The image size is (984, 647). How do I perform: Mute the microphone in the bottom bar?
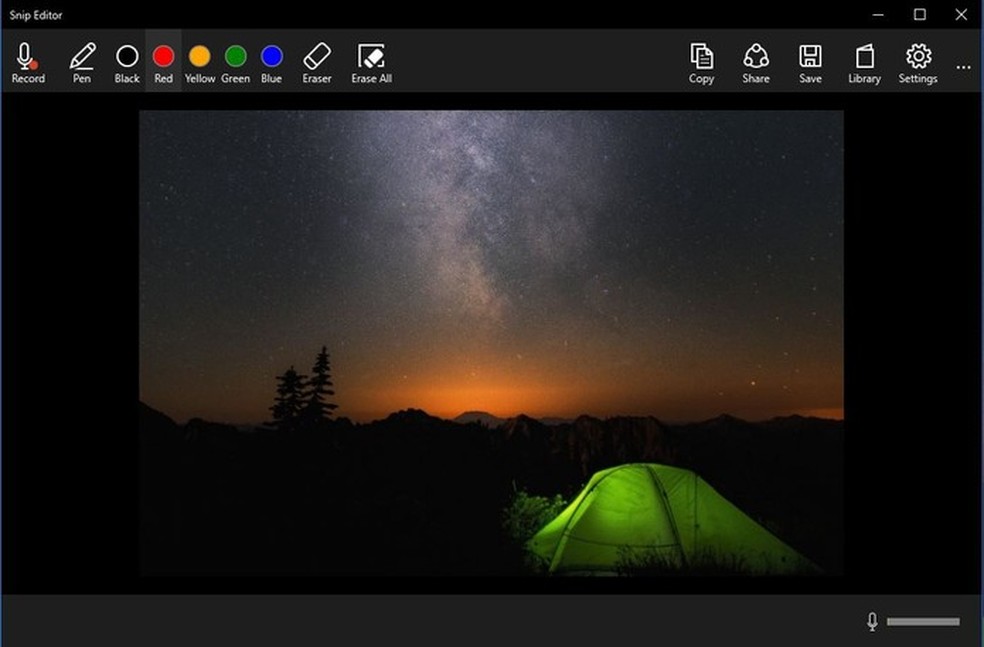(x=872, y=620)
